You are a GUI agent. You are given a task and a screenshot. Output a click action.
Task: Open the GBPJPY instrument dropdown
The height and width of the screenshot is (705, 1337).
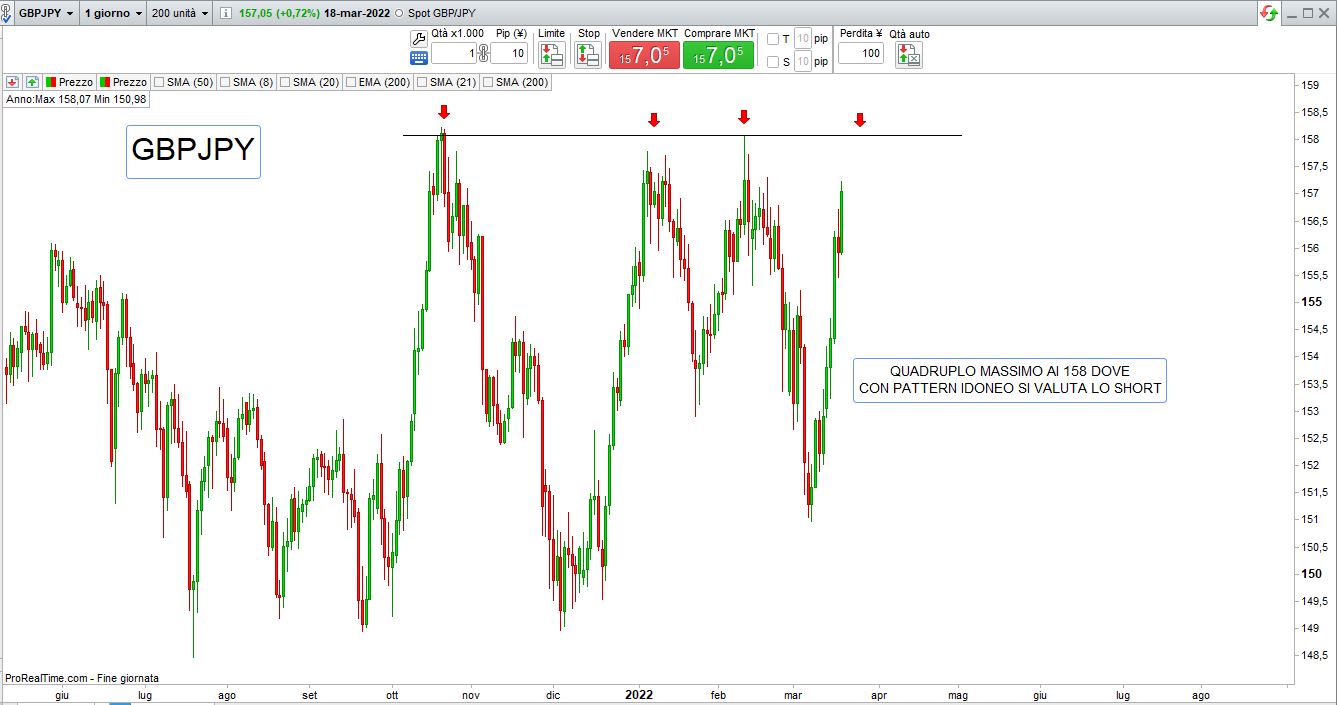(46, 13)
